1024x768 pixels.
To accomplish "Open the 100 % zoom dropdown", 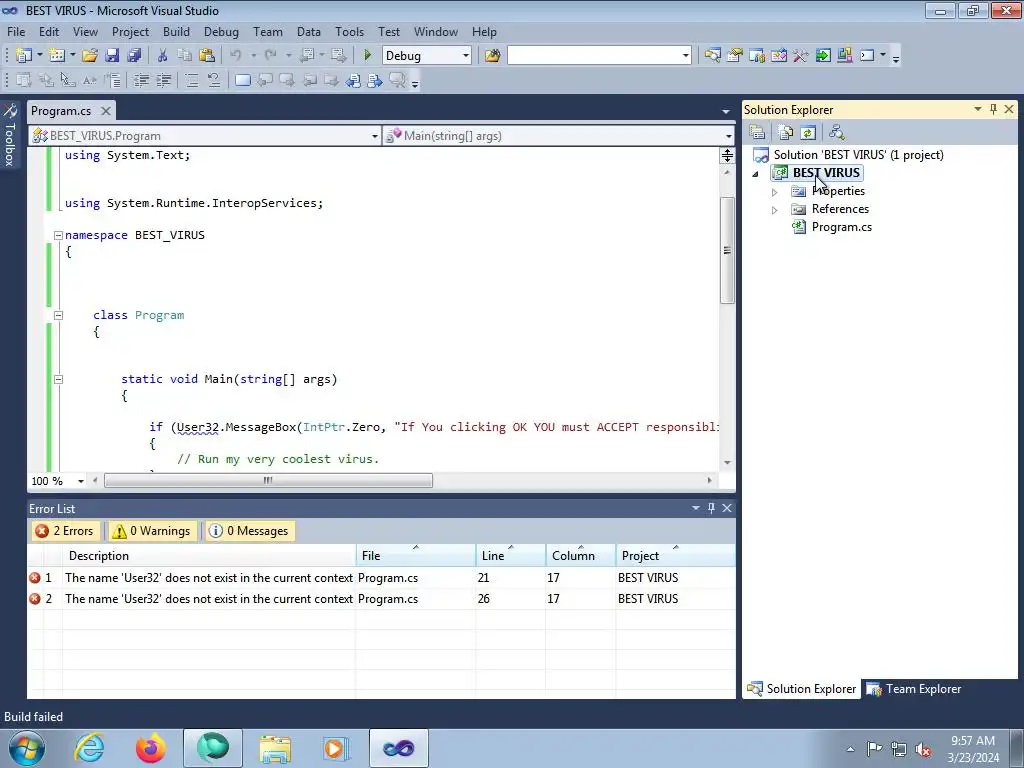I will (80, 481).
